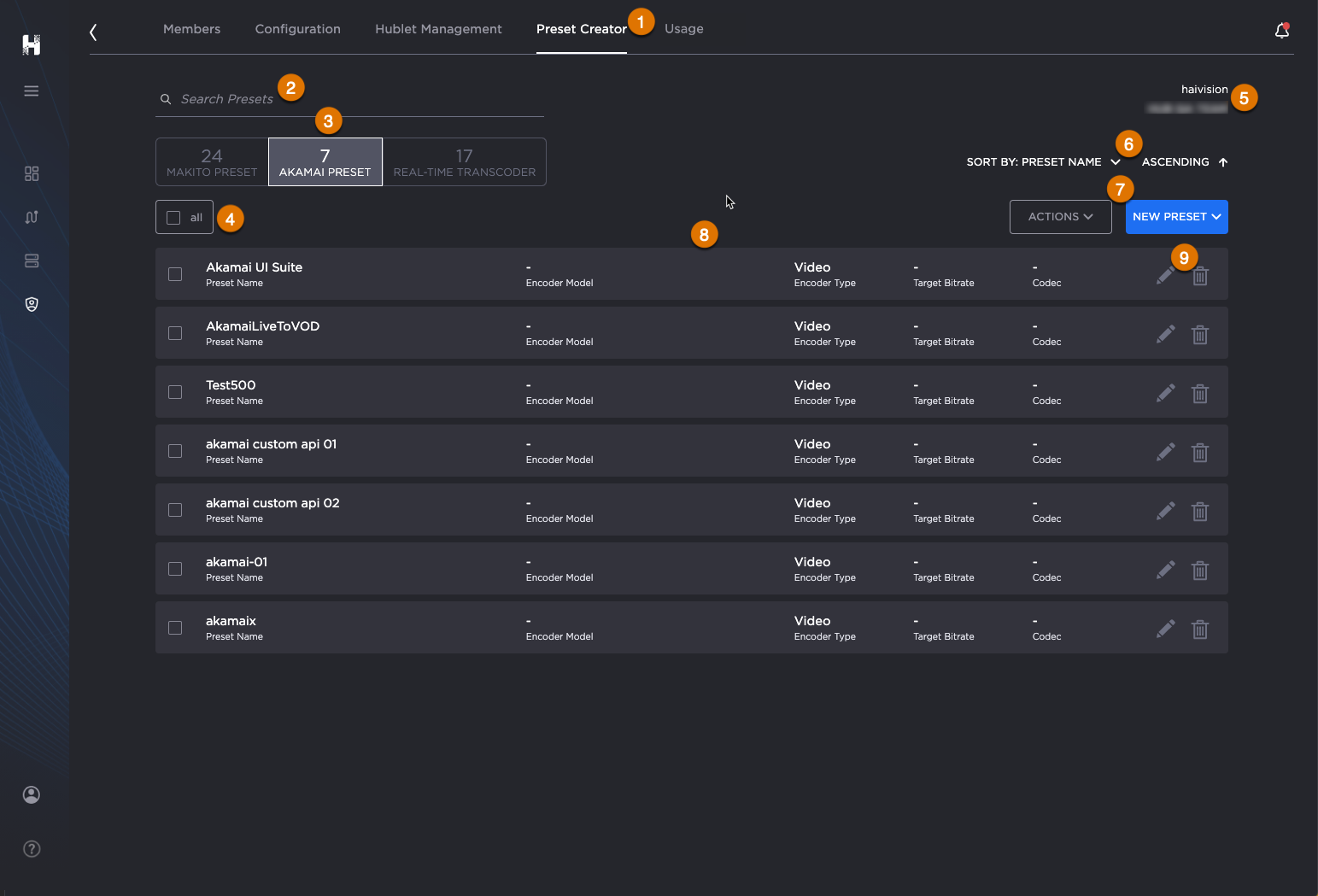1318x896 pixels.
Task: Open the NEW PRESET dropdown arrow
Action: (x=1215, y=216)
